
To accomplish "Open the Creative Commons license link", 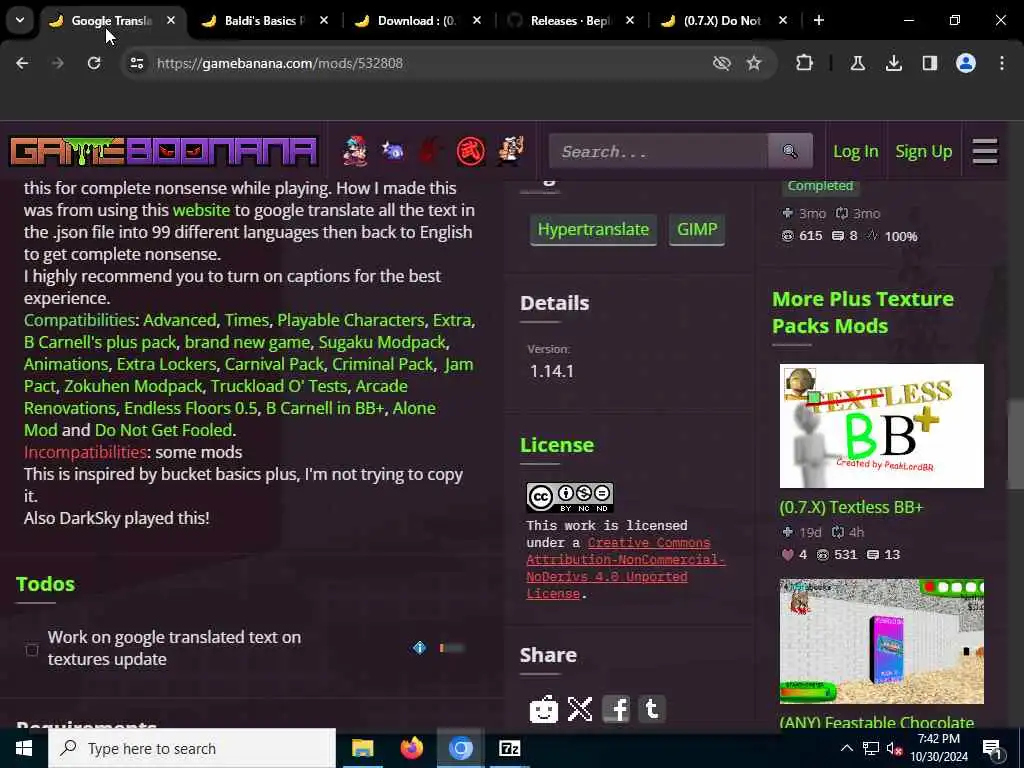I will pos(625,568).
